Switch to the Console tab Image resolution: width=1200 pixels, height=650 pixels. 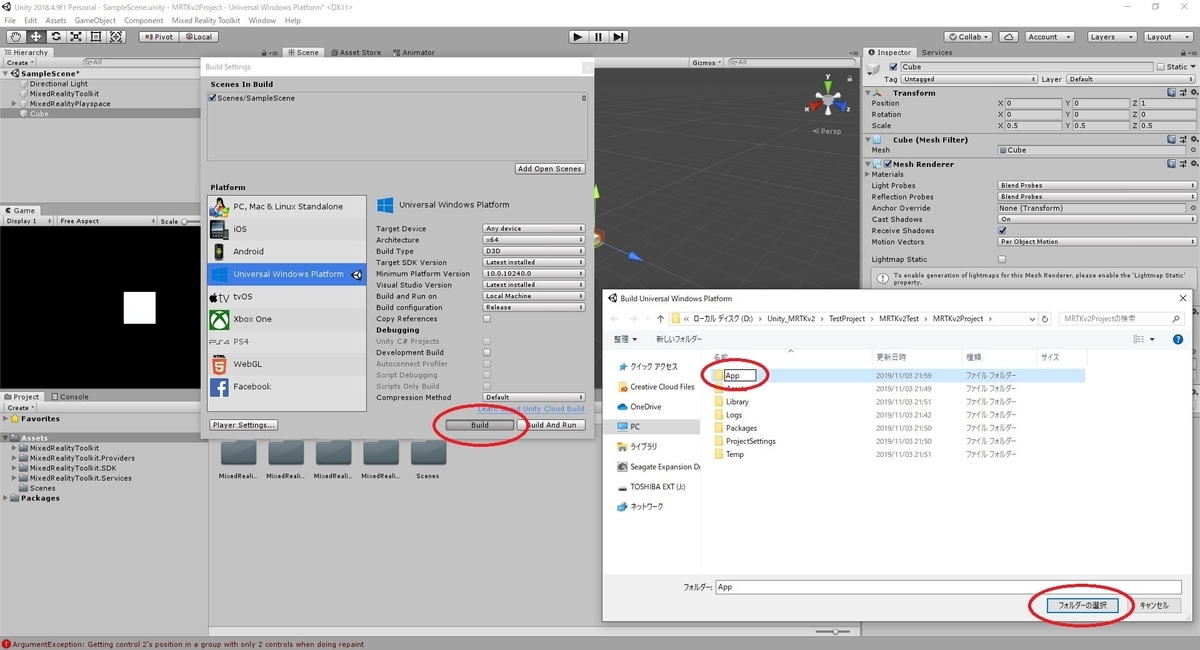[70, 397]
